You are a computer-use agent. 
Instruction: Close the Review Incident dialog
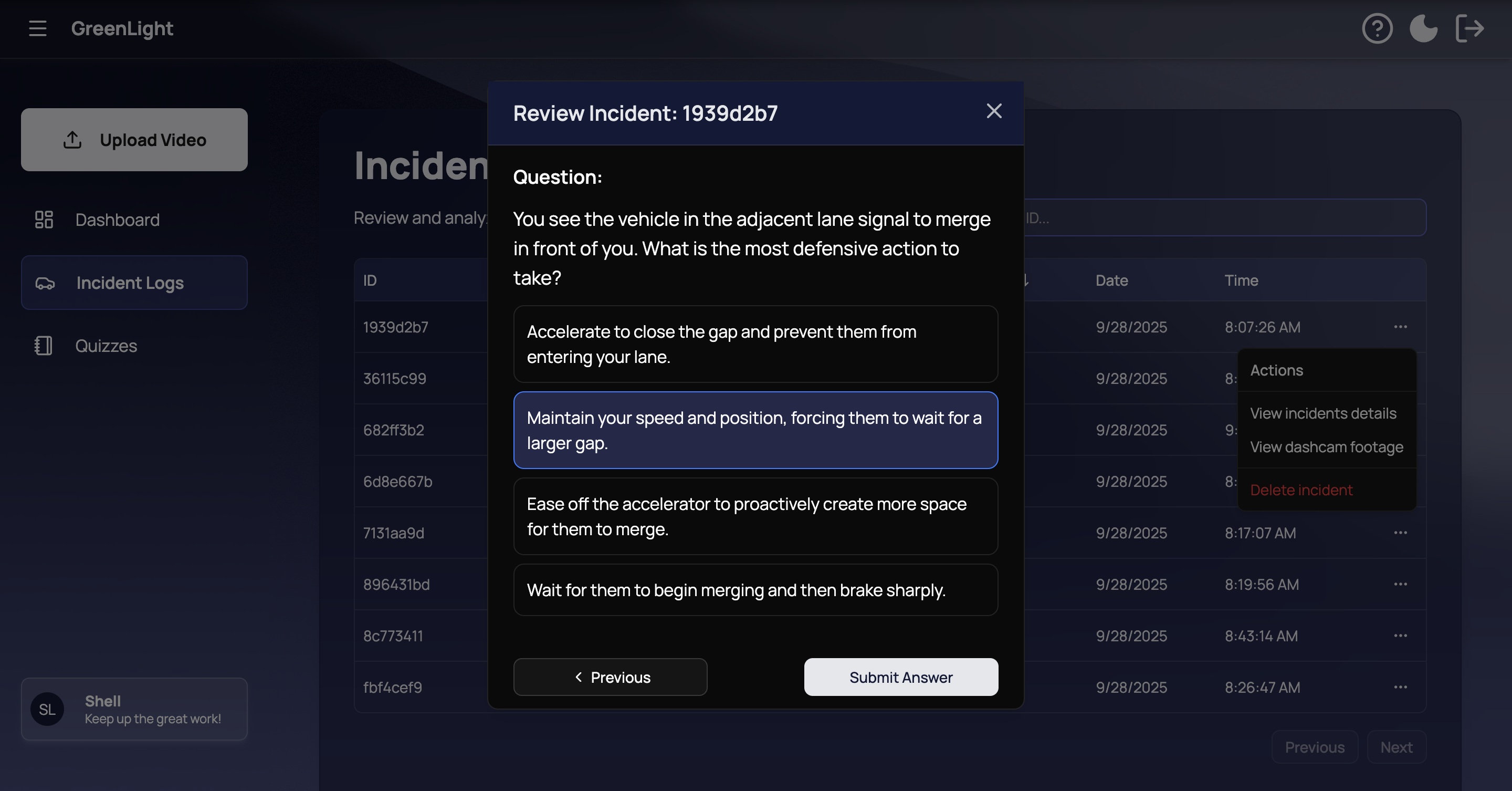(x=994, y=111)
